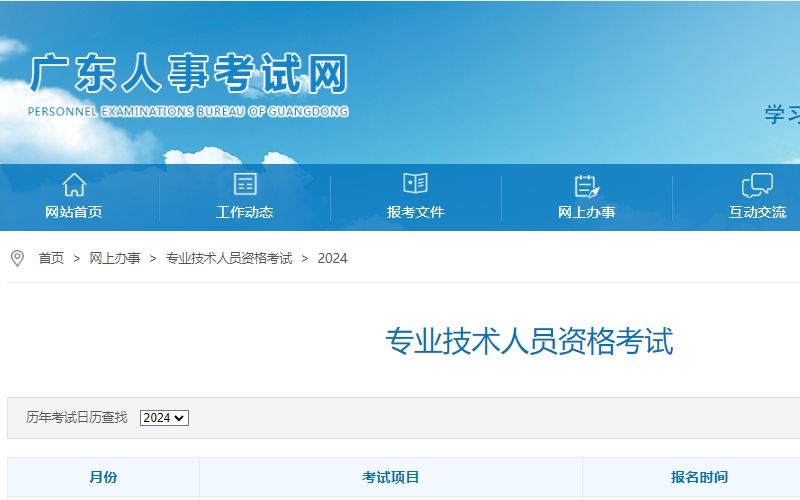Go to 工作动态 text in nav bar
This screenshot has width=800, height=500.
[245, 212]
